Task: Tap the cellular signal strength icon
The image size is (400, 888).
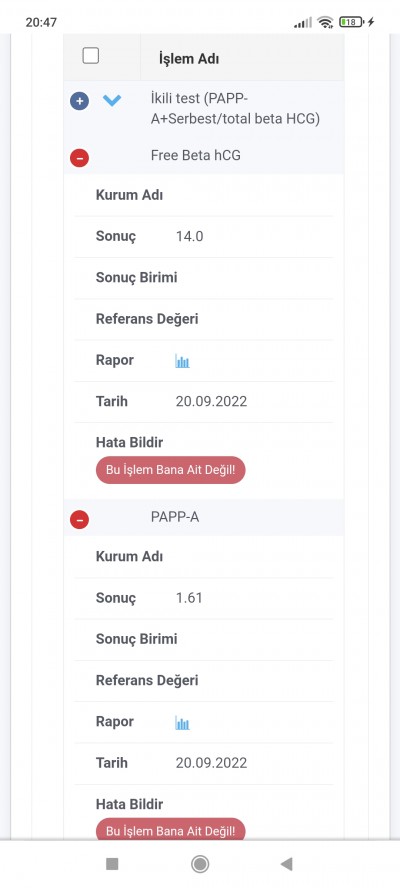Action: click(303, 23)
